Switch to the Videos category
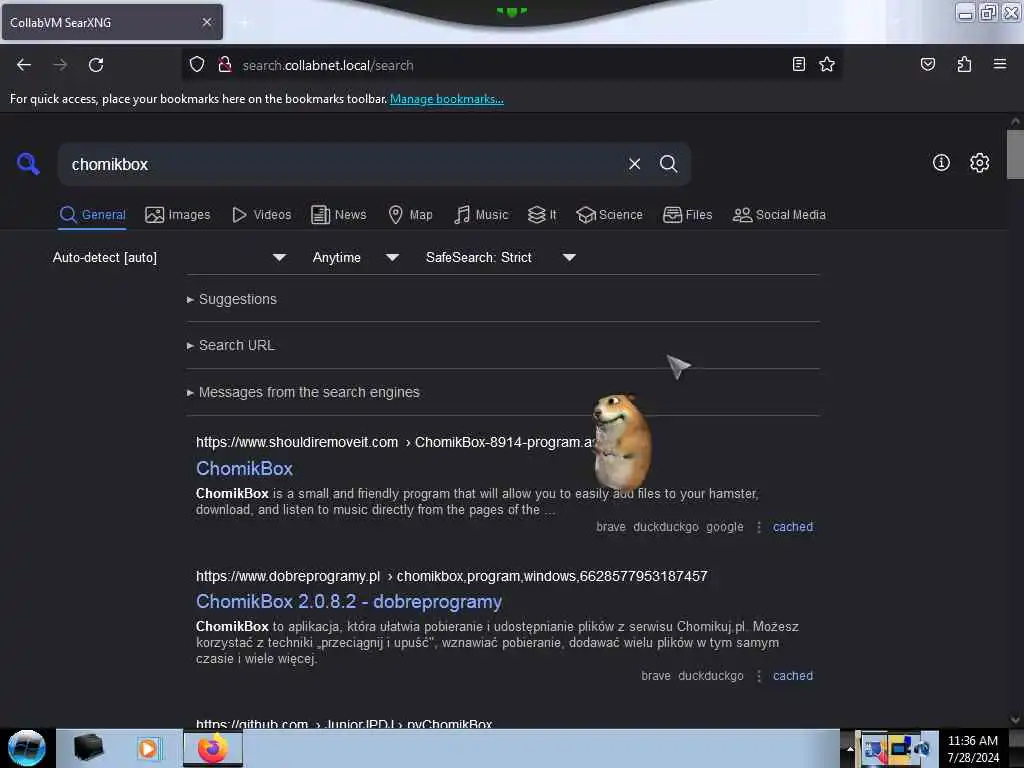Viewport: 1024px width, 768px height. point(261,215)
